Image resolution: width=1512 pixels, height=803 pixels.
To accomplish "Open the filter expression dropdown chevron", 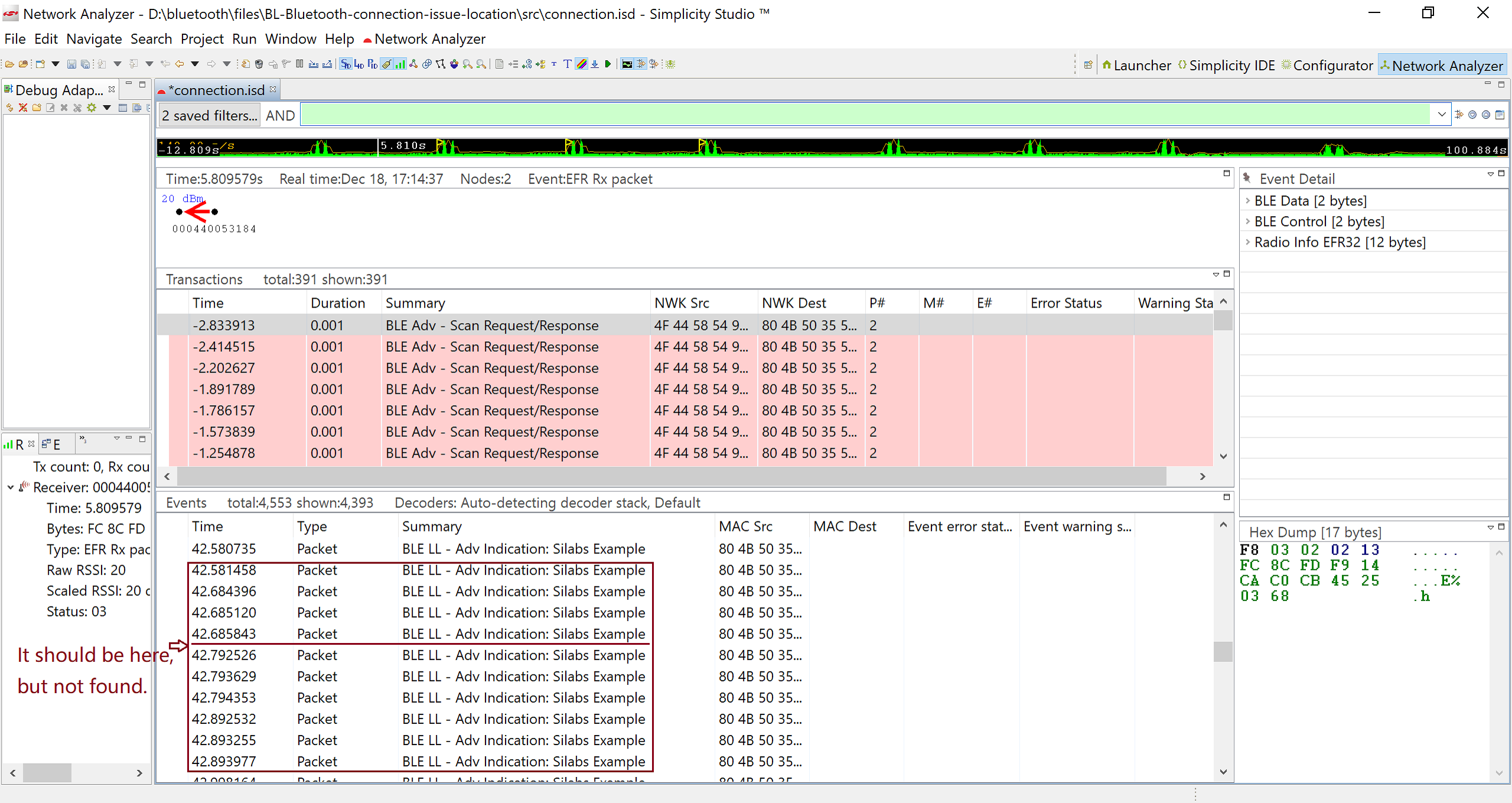I will coord(1442,115).
